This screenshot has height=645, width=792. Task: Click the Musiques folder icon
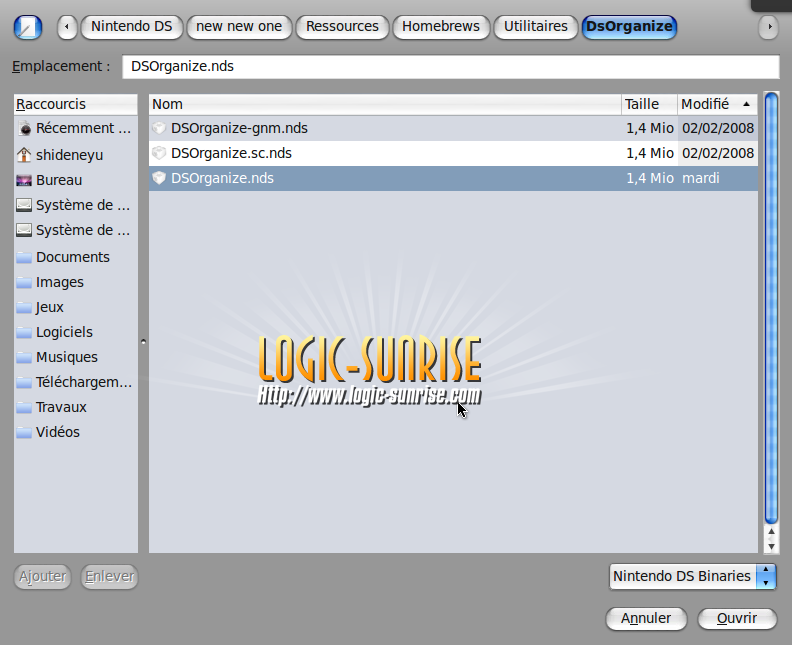(24, 358)
